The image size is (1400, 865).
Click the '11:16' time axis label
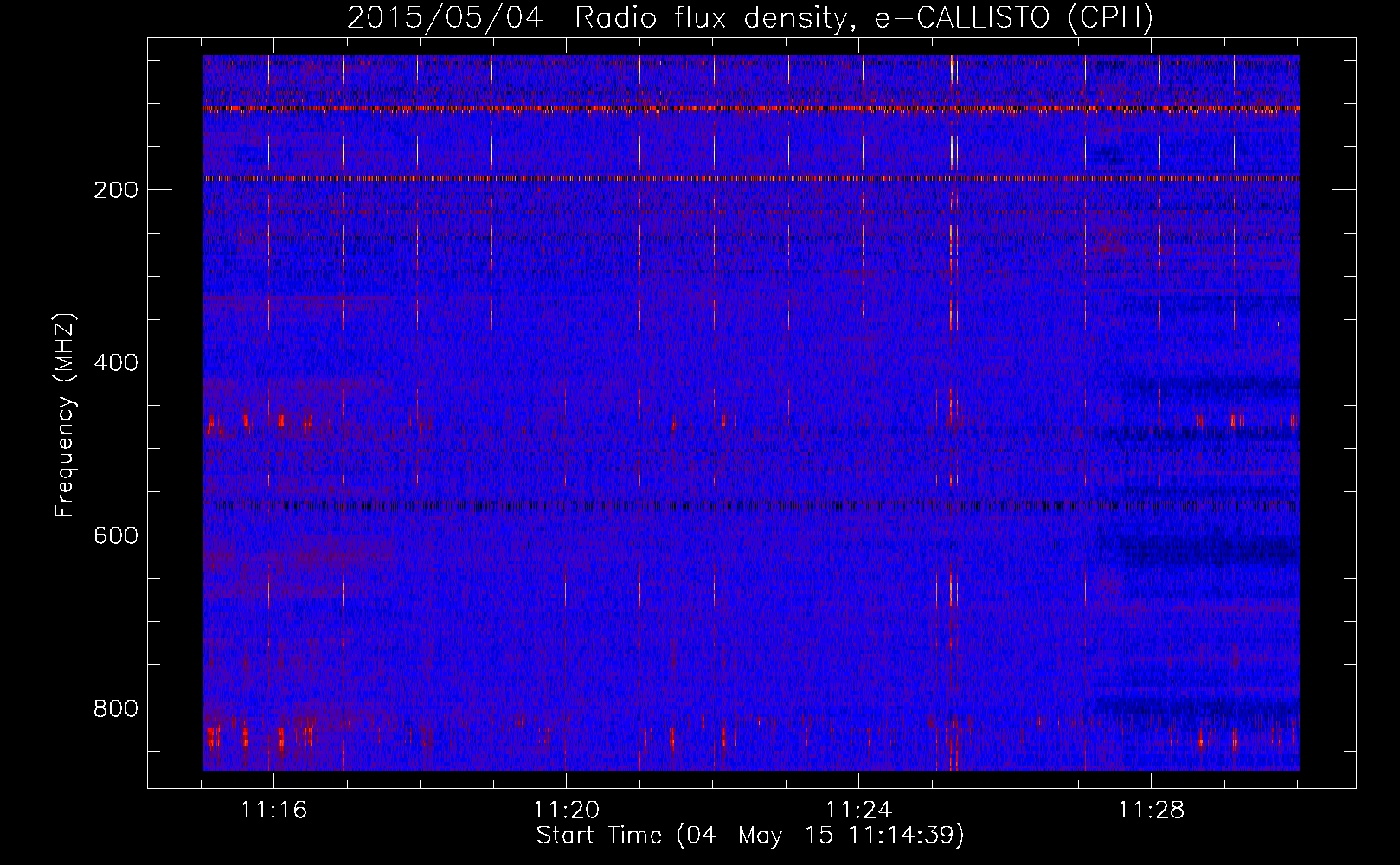tap(273, 811)
